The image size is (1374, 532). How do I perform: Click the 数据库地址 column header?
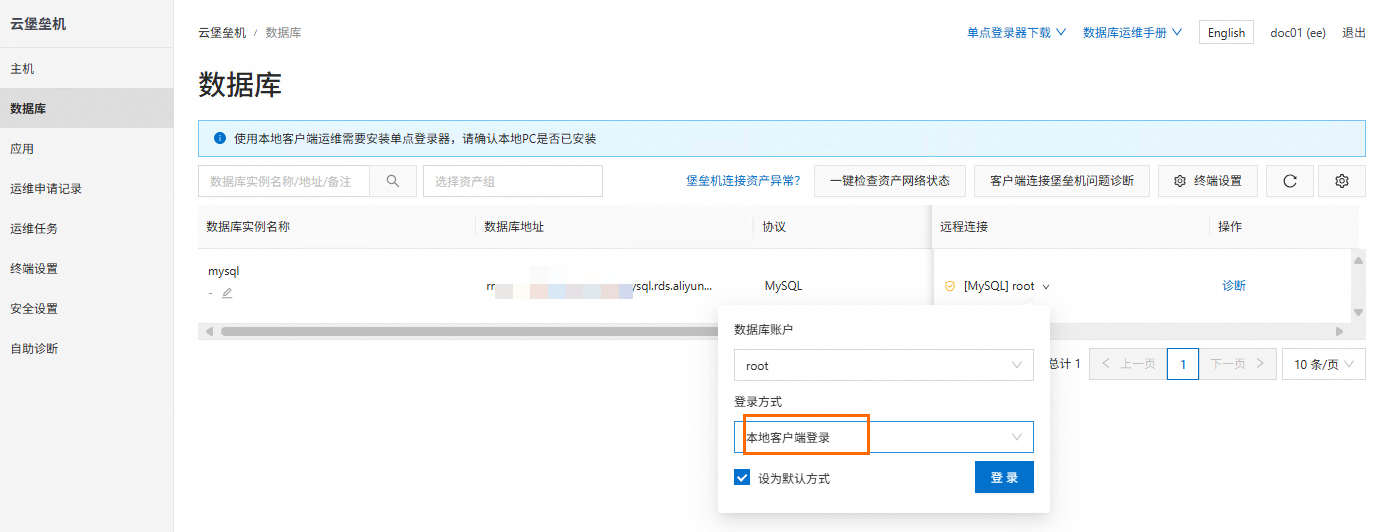[514, 227]
